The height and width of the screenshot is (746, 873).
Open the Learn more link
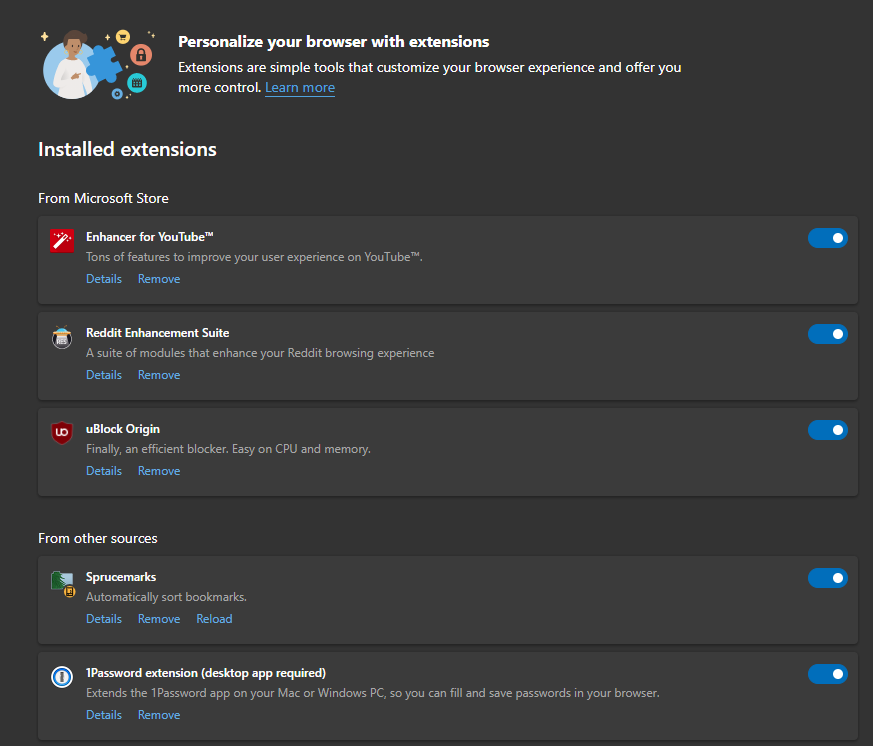(300, 87)
